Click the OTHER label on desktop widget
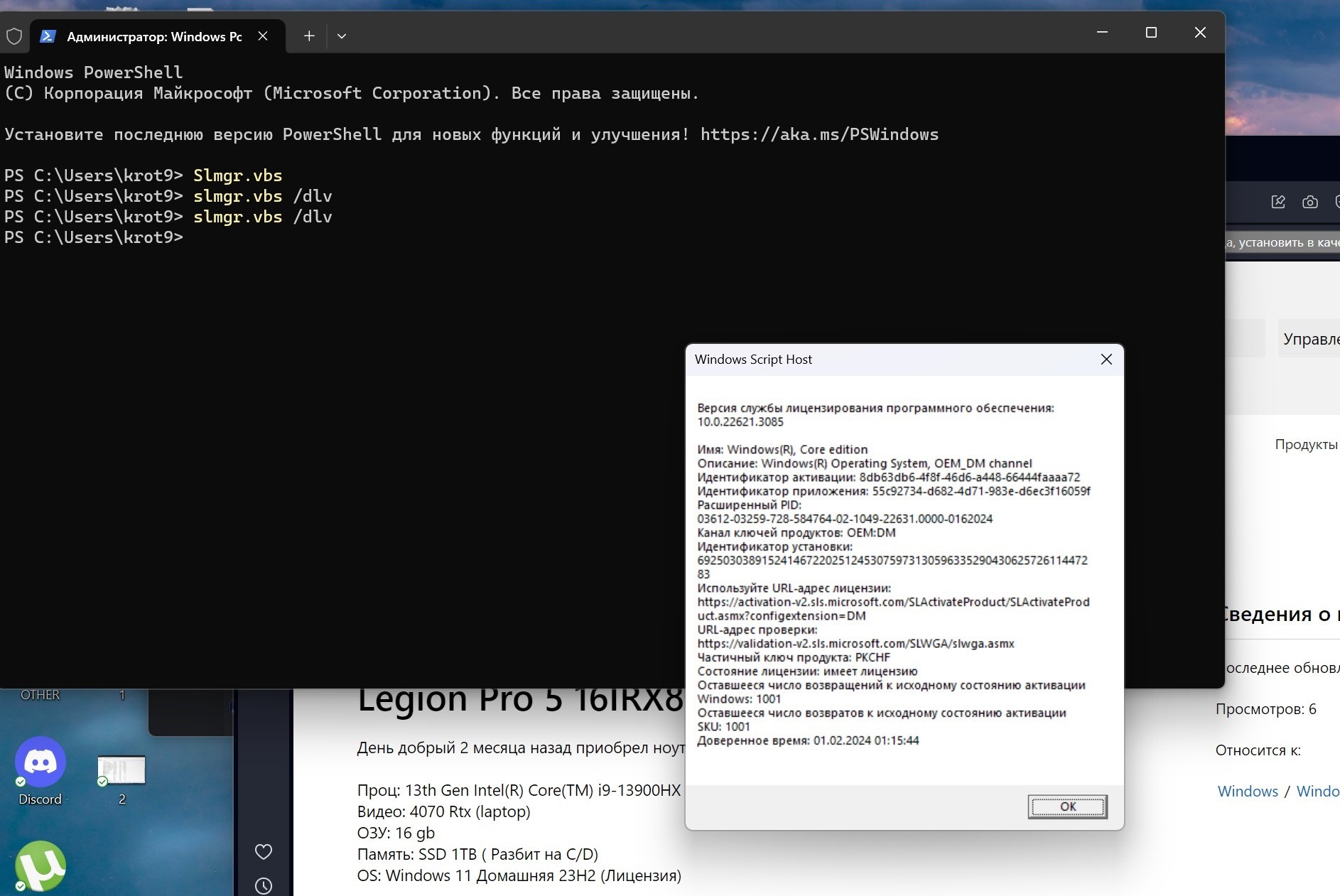The height and width of the screenshot is (896, 1340). pos(40,695)
